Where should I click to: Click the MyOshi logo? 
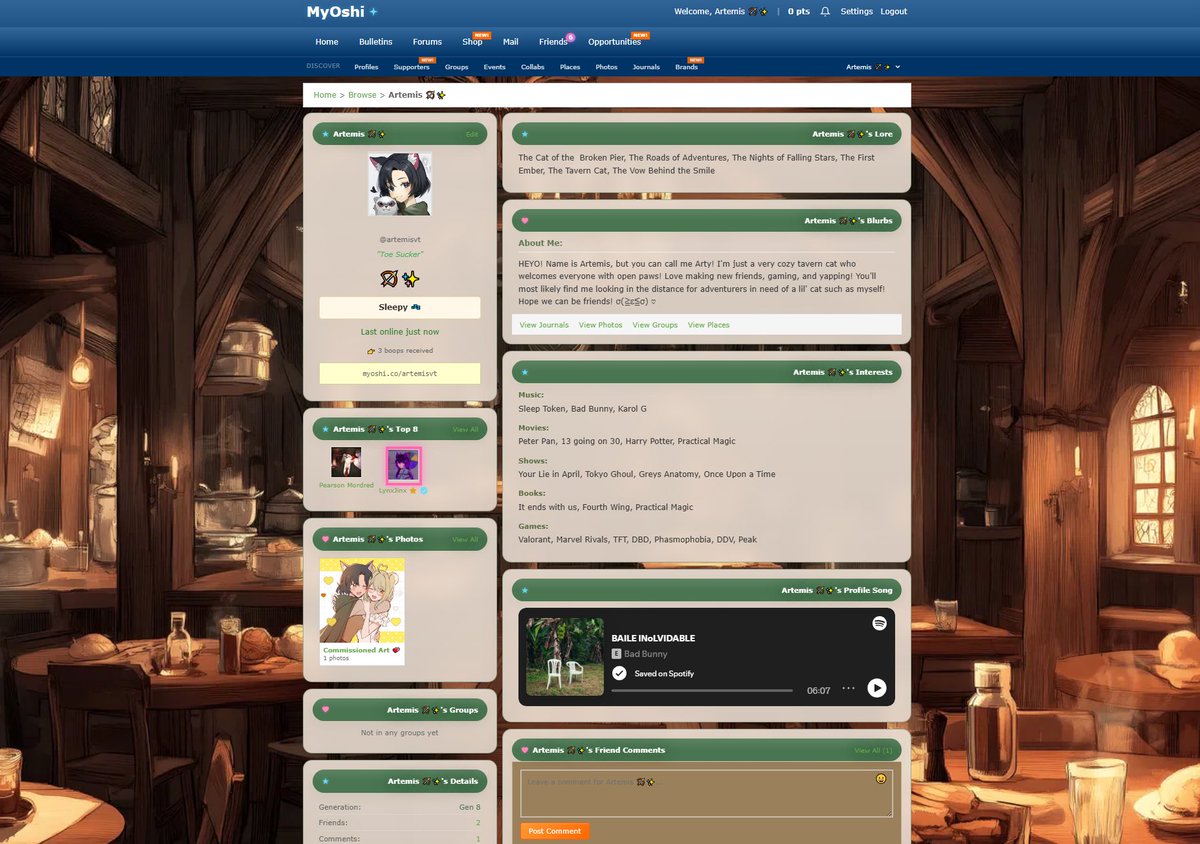(342, 12)
